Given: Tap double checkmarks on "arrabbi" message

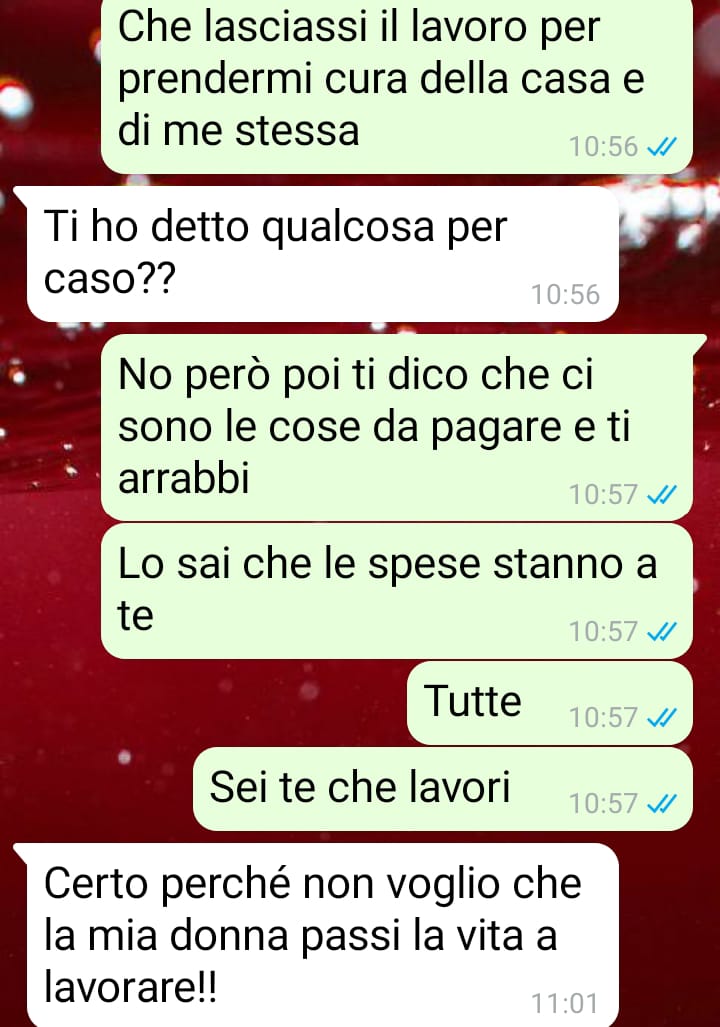Looking at the screenshot, I should coord(662,496).
